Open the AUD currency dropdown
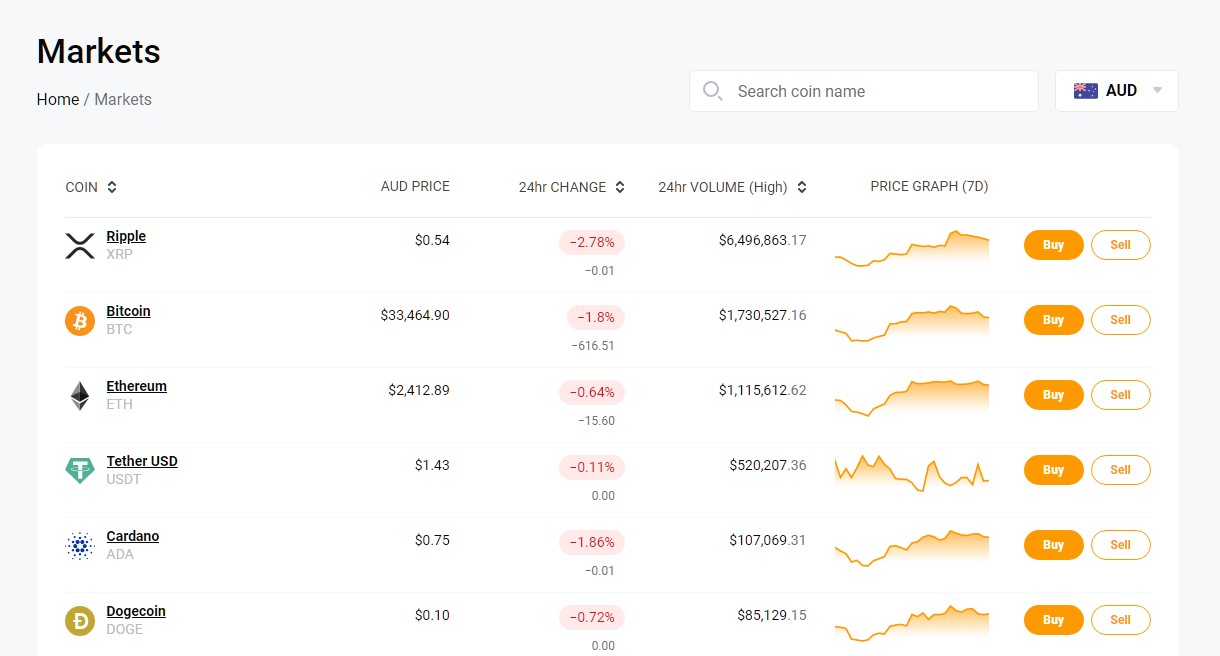1220x656 pixels. 1117,91
